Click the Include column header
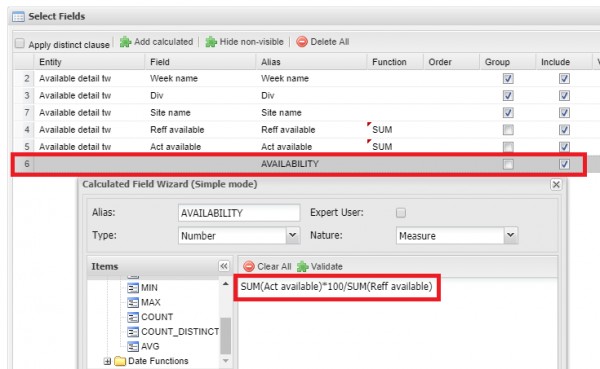 [564, 62]
